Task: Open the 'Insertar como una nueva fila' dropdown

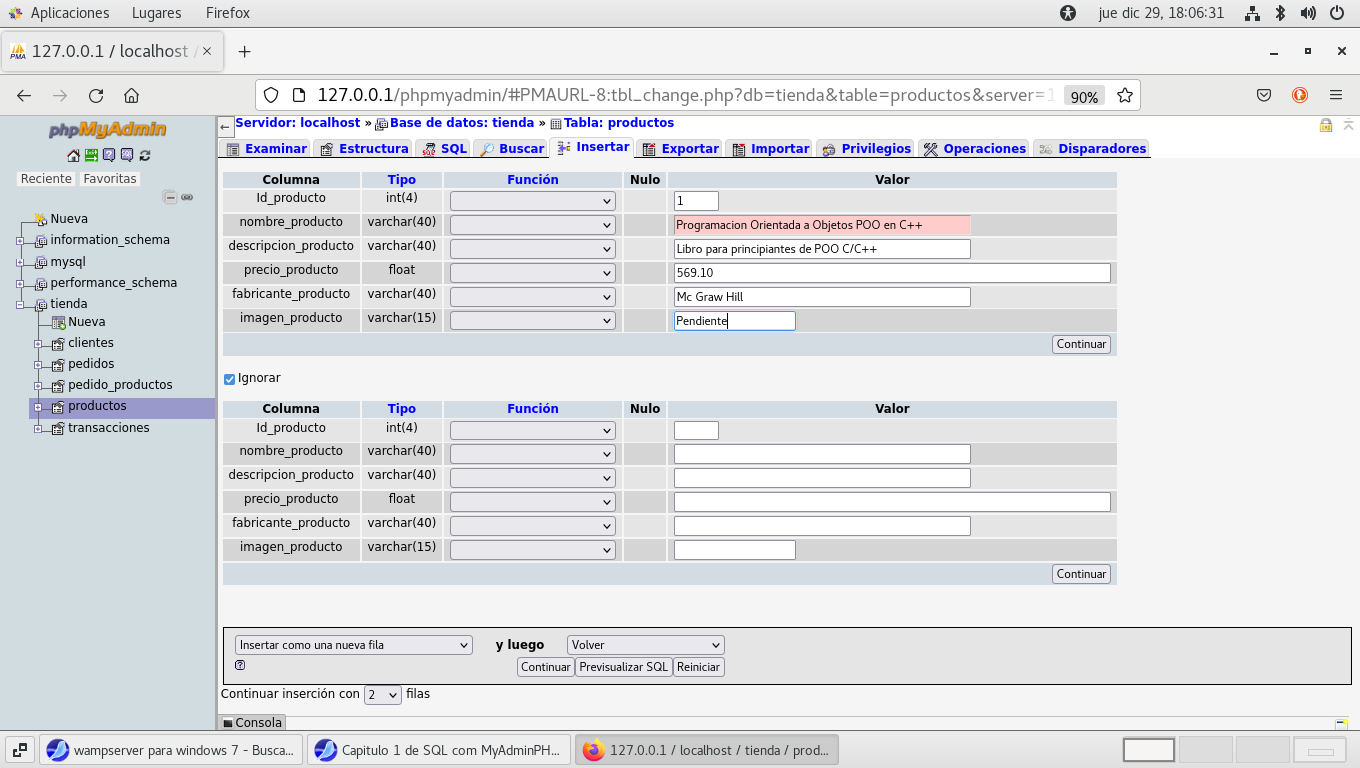Action: [x=353, y=645]
